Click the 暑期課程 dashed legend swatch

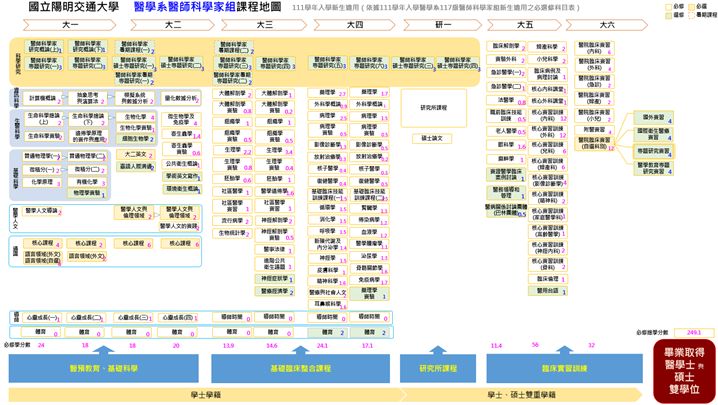point(691,15)
